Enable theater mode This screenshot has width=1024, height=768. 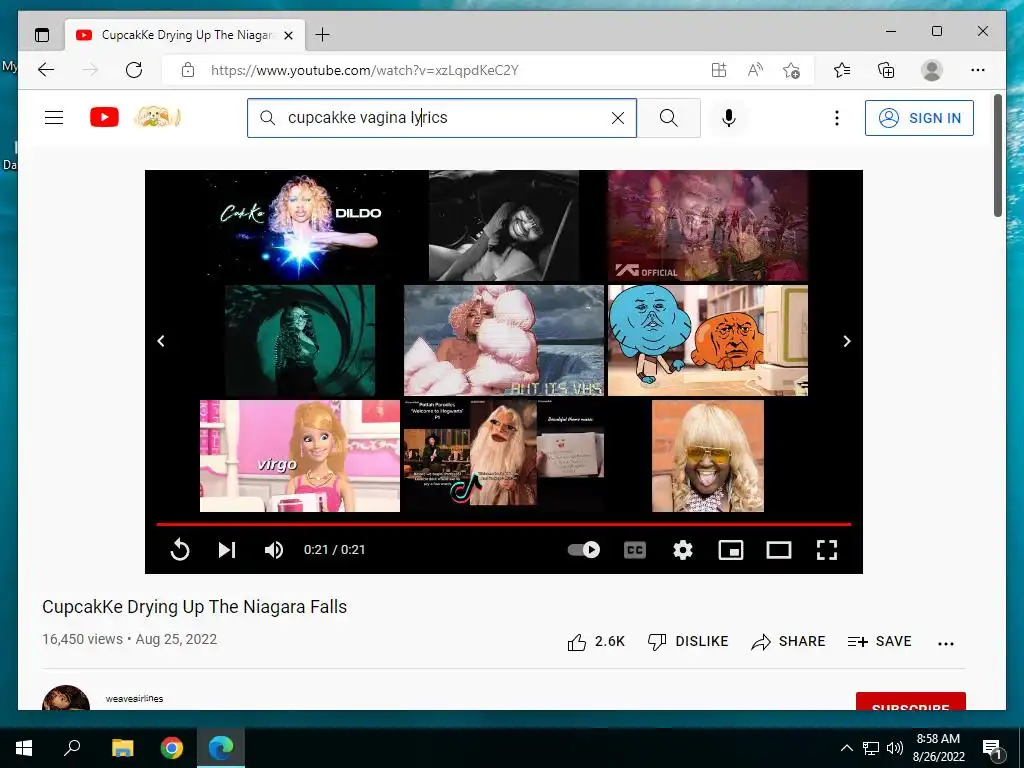778,550
